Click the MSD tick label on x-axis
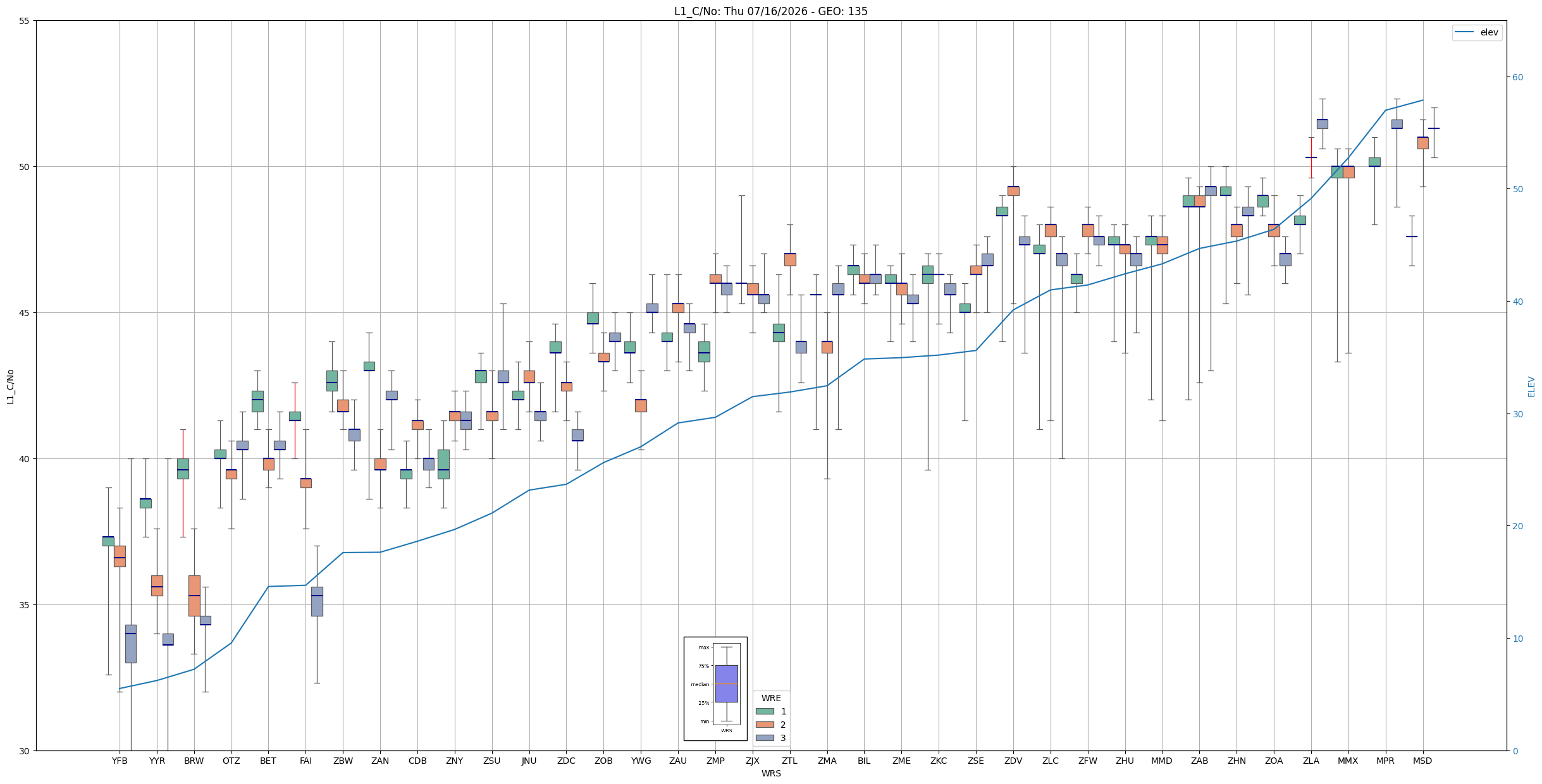This screenshot has width=1542, height=784. coord(1422,761)
